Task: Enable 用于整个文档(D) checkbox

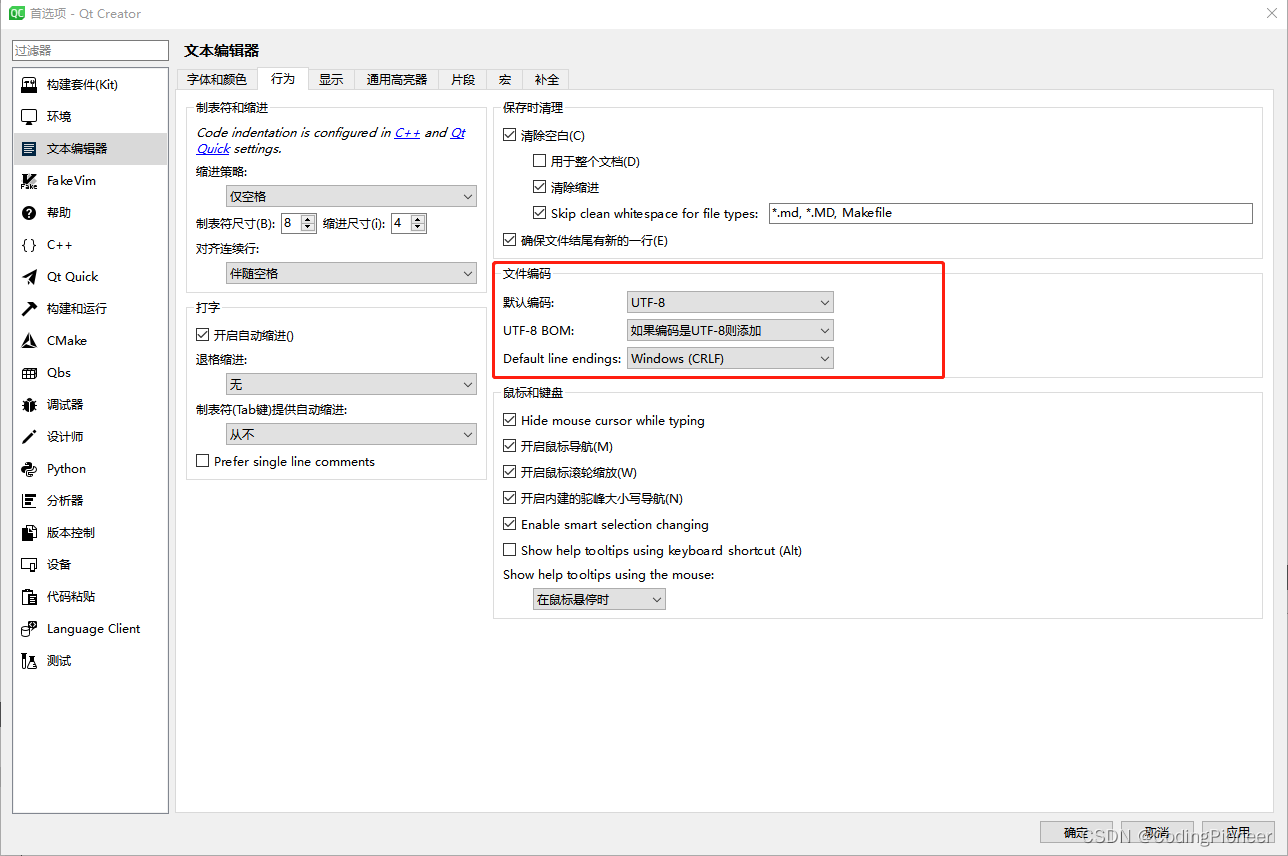Action: 540,161
